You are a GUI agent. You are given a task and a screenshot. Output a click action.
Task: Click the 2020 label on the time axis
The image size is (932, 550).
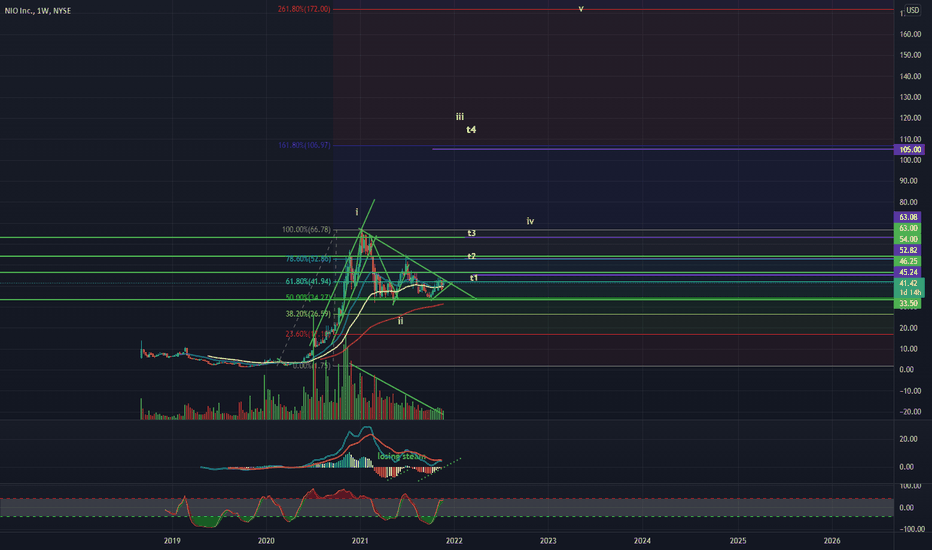(266, 540)
